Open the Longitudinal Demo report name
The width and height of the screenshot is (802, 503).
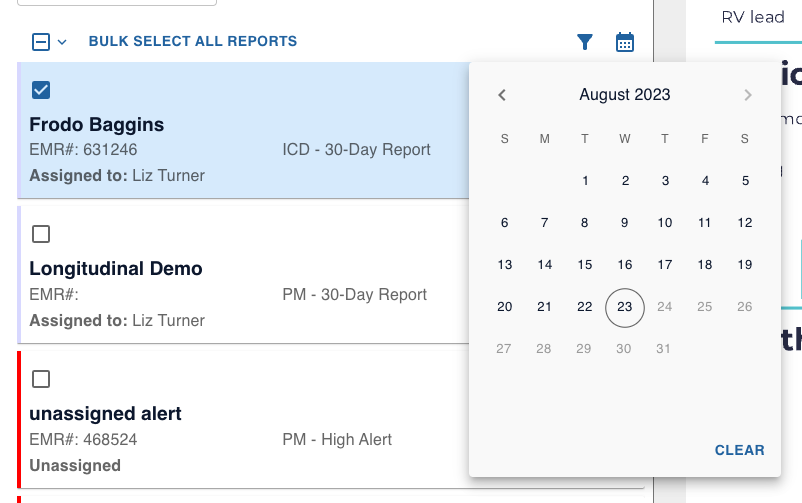pos(116,269)
